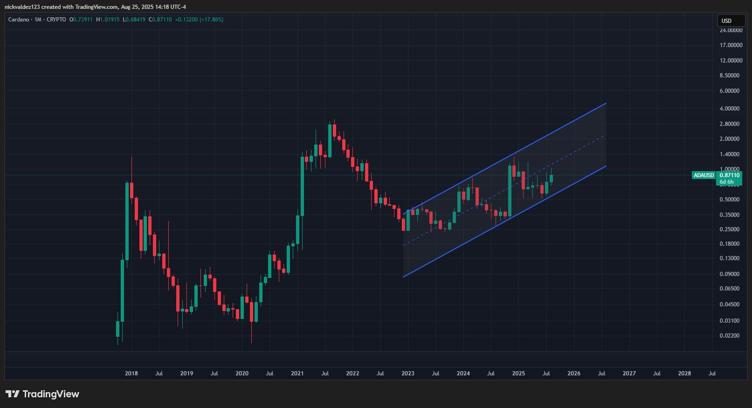Click the TradingView logo in the footer
The height and width of the screenshot is (408, 752).
[x=42, y=394]
